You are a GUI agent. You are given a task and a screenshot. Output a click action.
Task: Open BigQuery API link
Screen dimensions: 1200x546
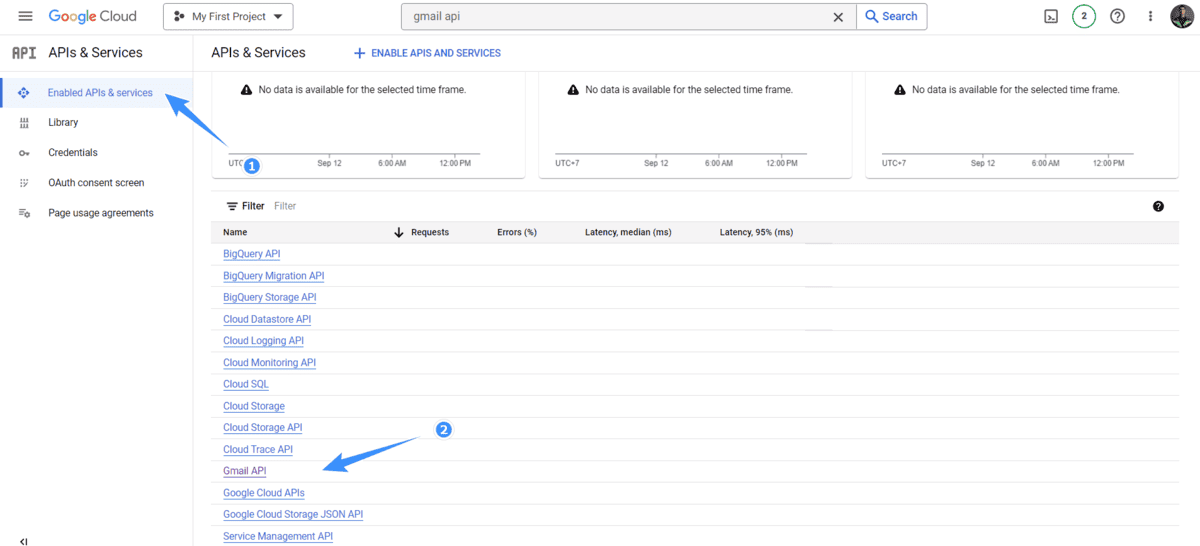[x=252, y=254]
